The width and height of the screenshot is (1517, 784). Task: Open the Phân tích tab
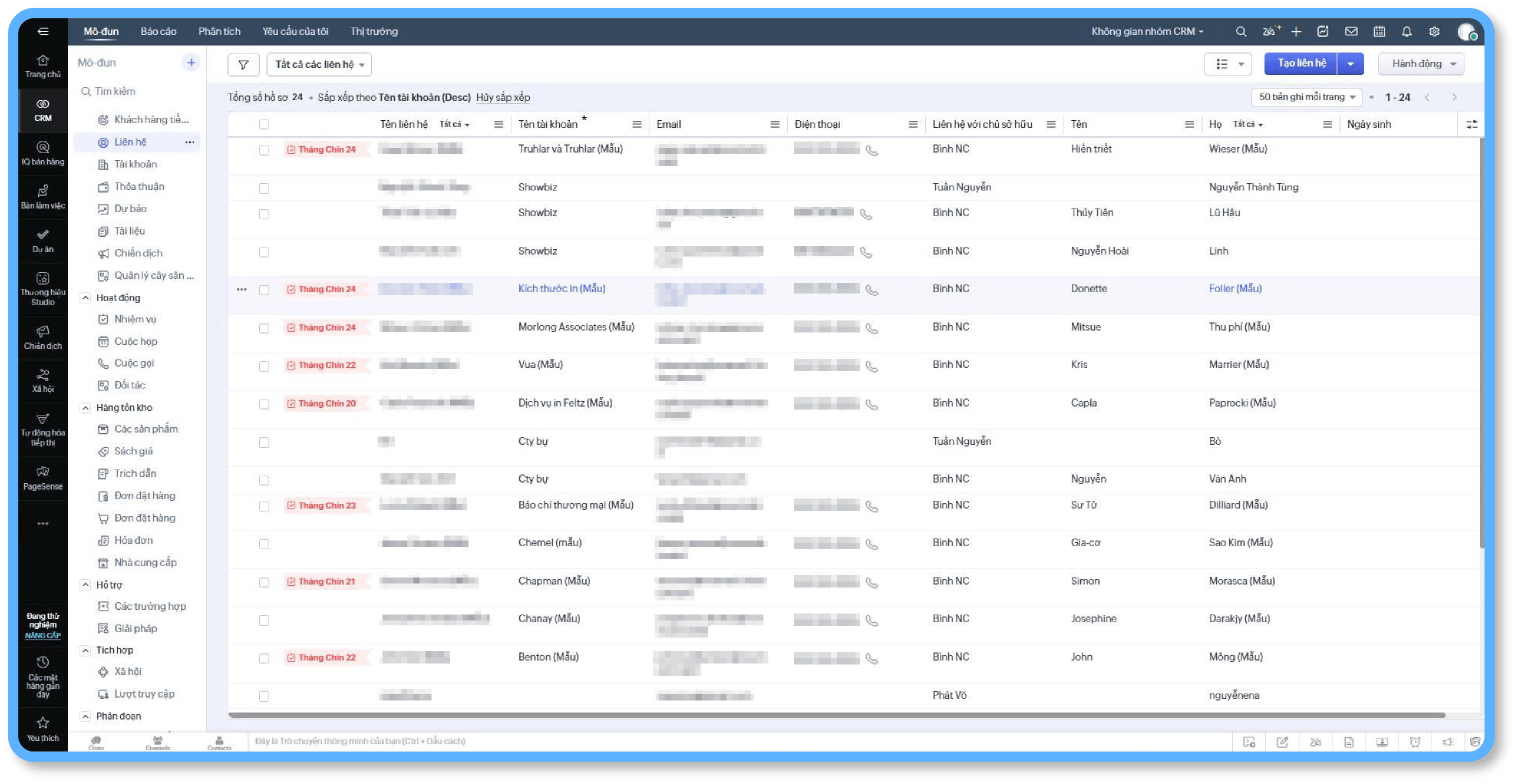coord(219,32)
